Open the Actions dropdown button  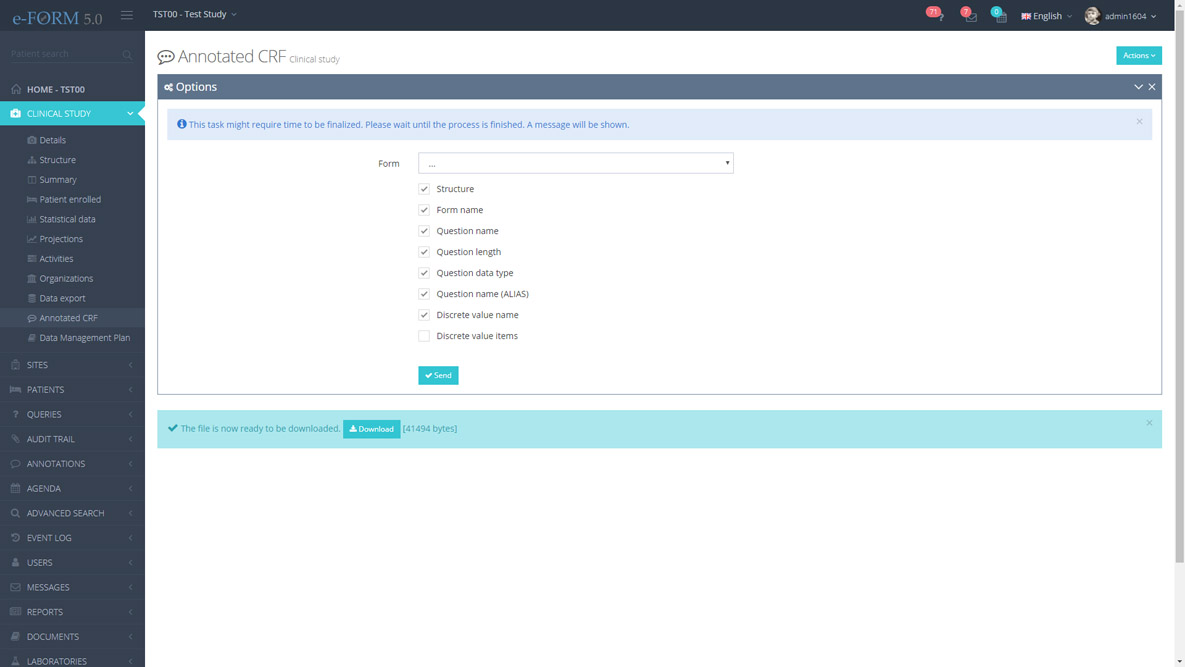point(1138,56)
